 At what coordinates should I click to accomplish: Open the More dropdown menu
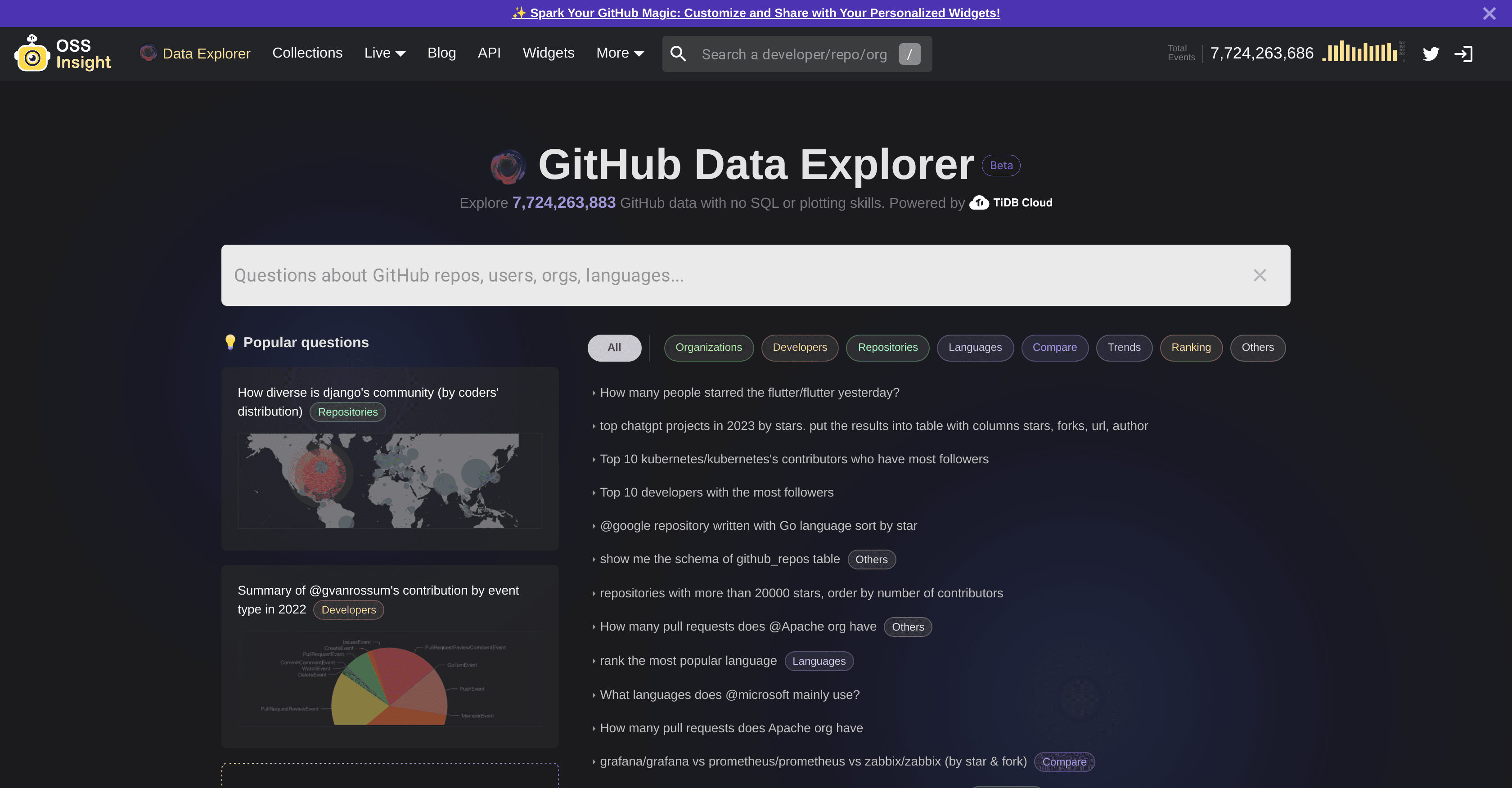click(620, 53)
